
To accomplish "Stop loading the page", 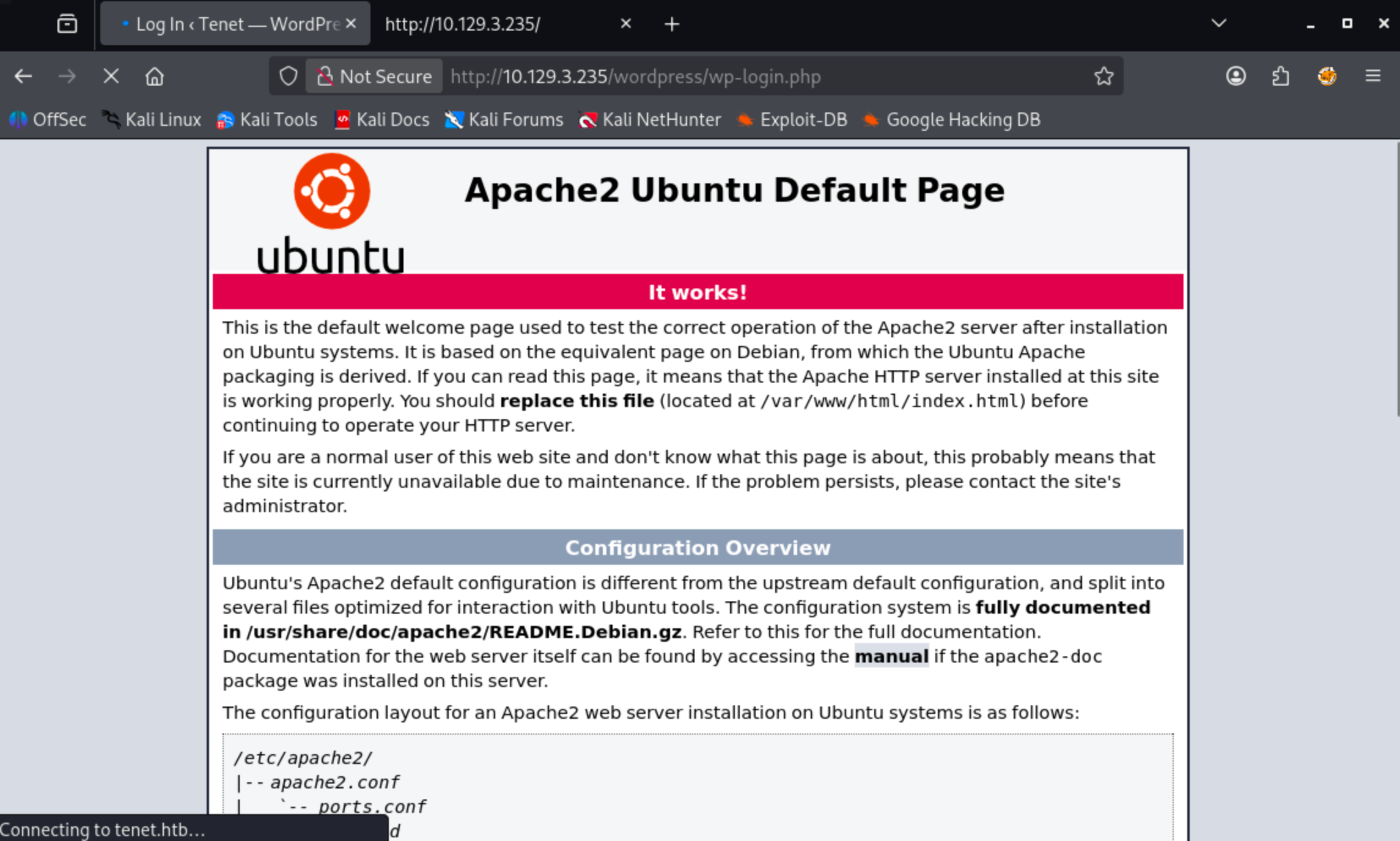I will pos(111,76).
